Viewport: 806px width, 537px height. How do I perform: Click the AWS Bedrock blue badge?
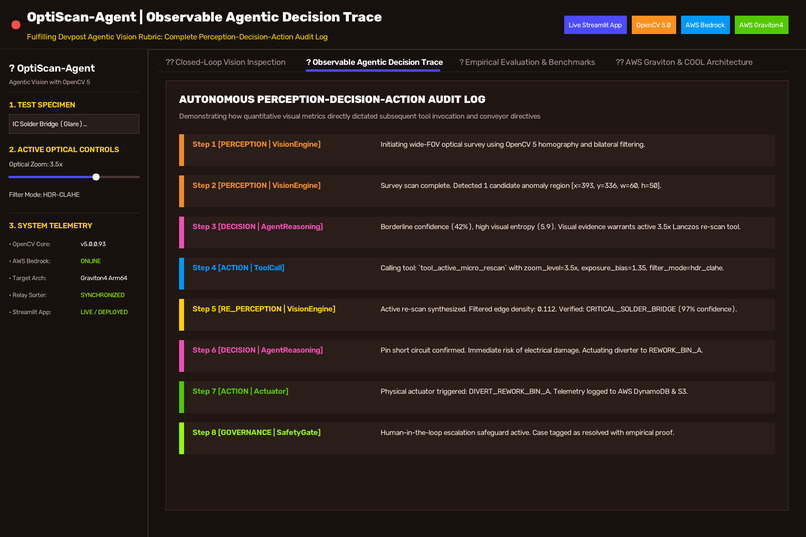click(x=705, y=25)
